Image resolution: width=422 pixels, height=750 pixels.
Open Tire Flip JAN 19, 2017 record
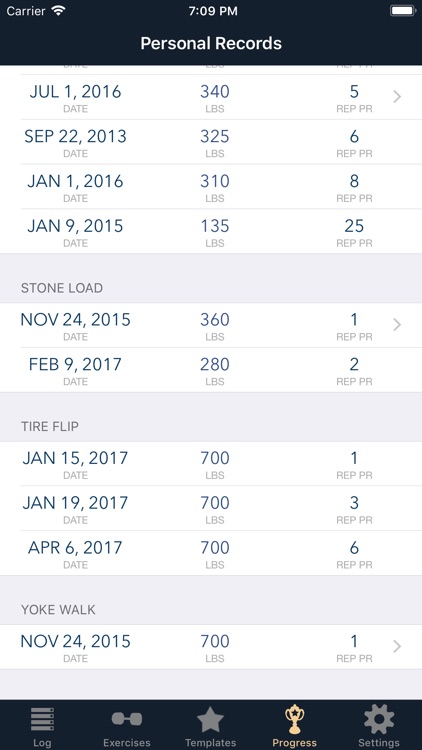coord(211,508)
